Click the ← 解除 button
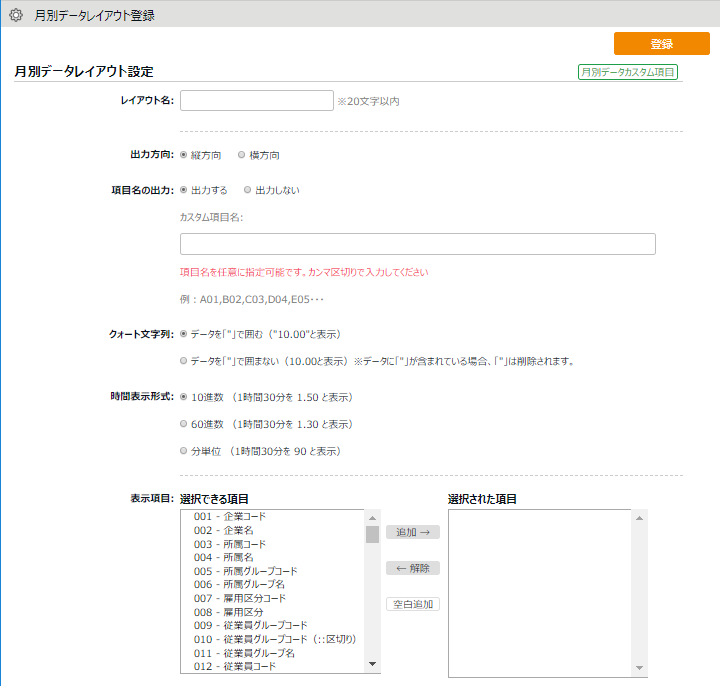Viewport: 720px width, 686px height. click(413, 568)
